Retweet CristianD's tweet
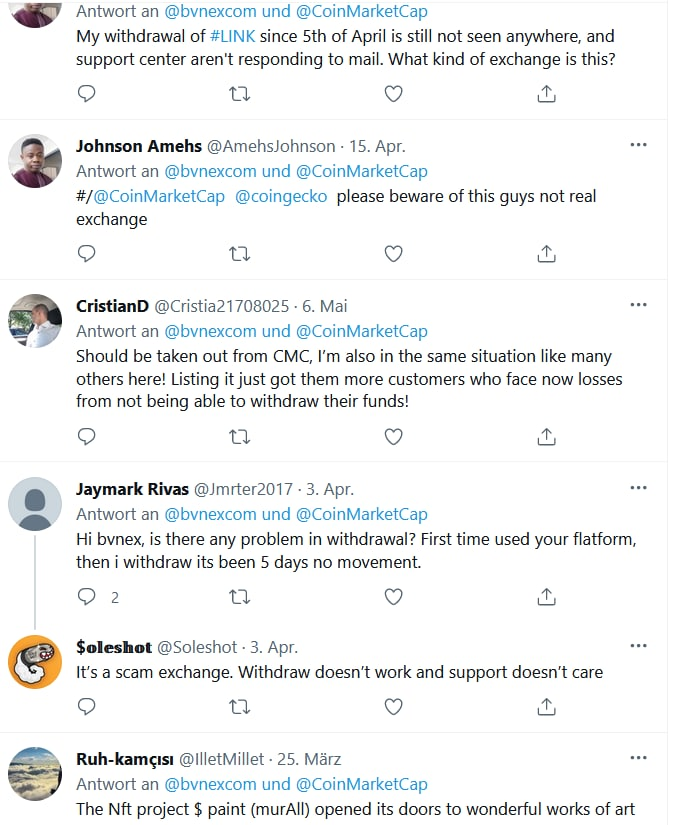This screenshot has width=682, height=825. point(240,436)
